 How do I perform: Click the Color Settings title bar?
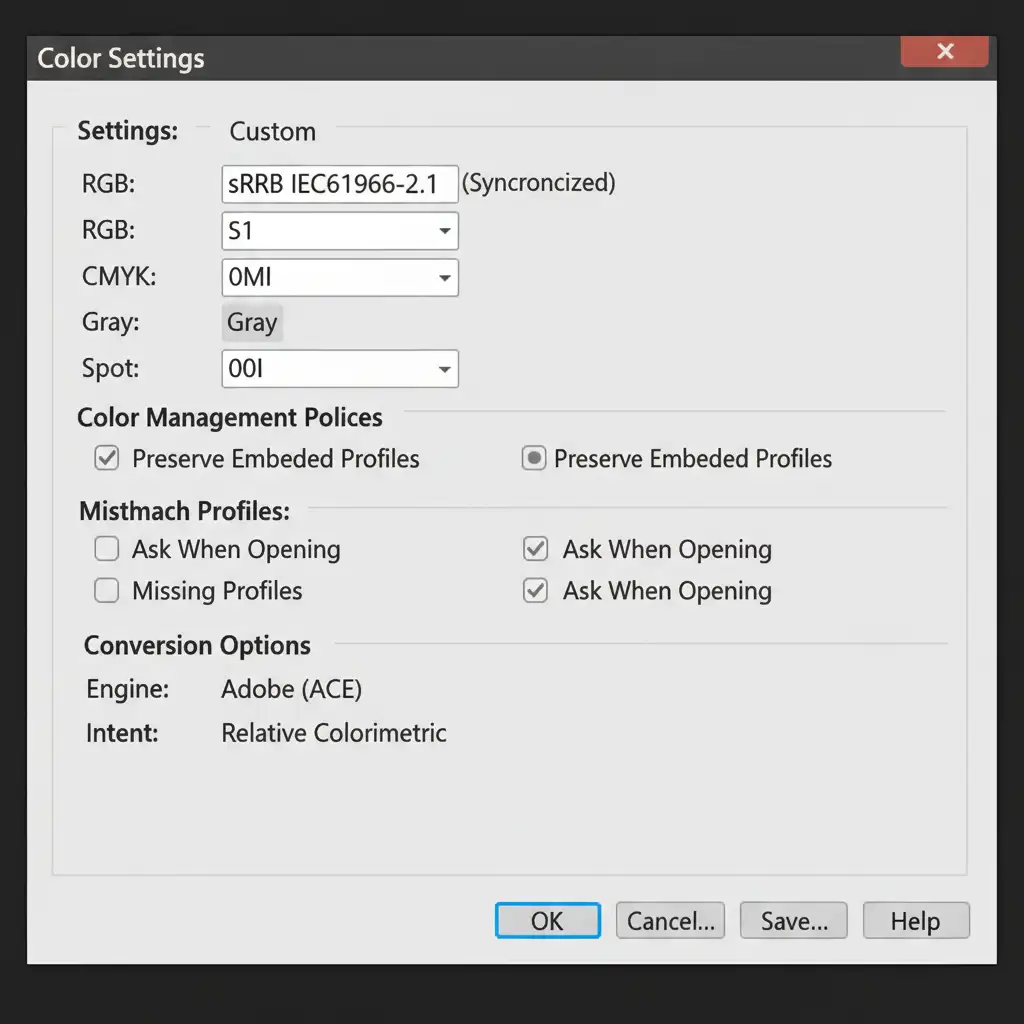450,57
